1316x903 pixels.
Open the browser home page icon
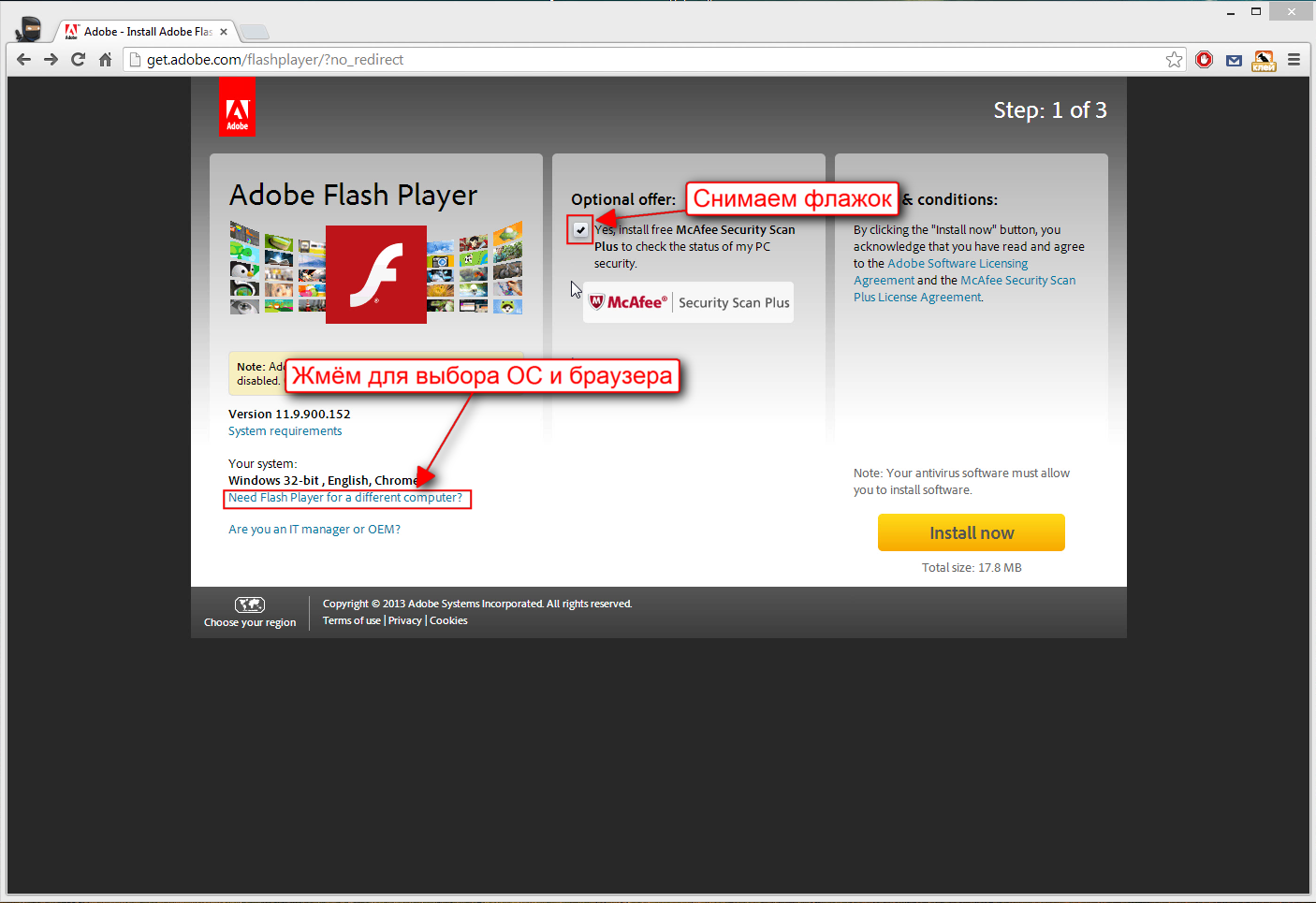coord(105,59)
